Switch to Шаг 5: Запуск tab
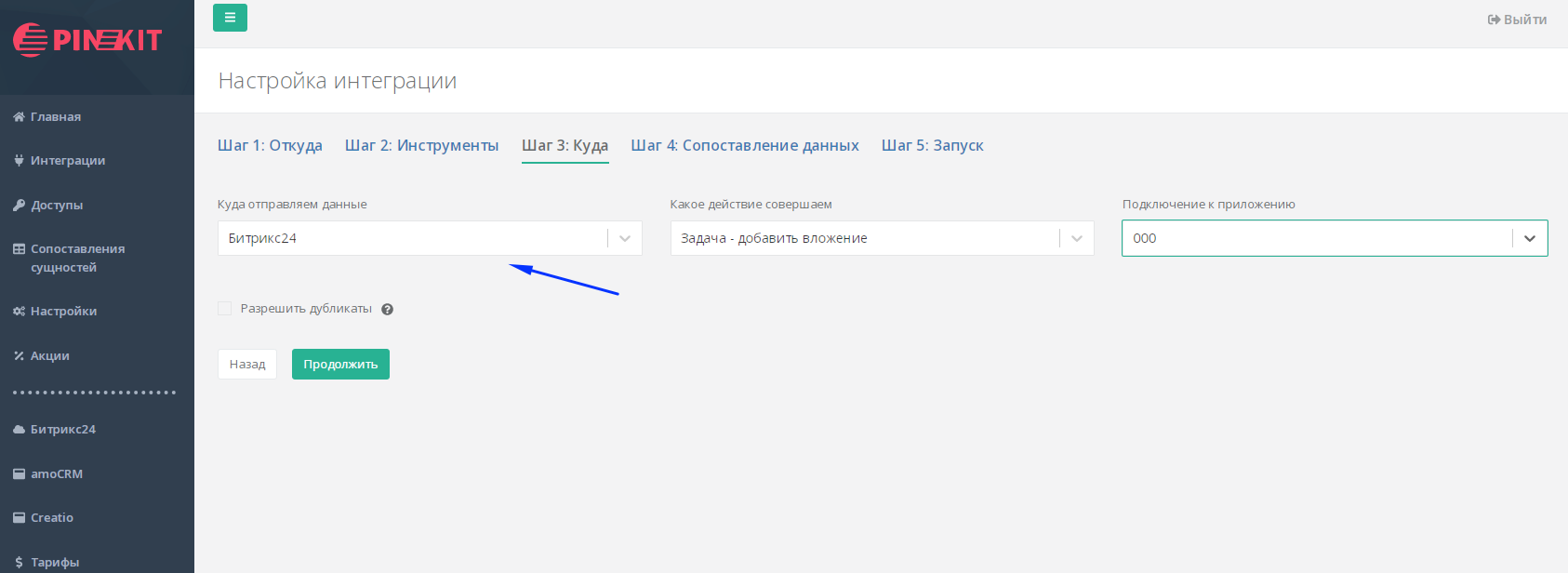The image size is (1568, 573). [932, 146]
